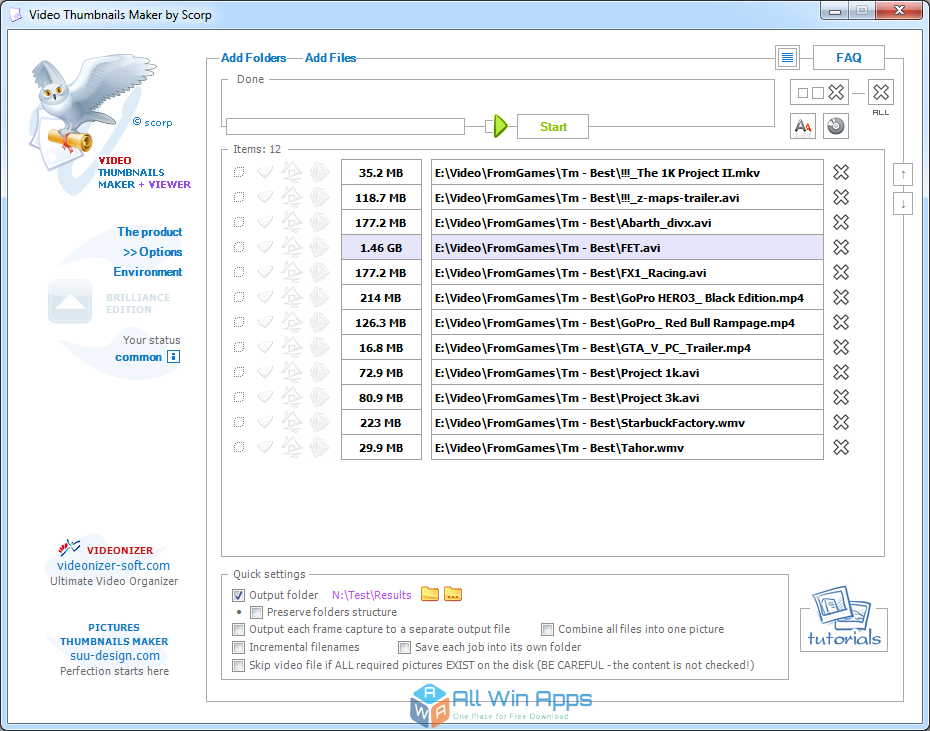Remove FX1_Racing.avi from the list

point(840,272)
